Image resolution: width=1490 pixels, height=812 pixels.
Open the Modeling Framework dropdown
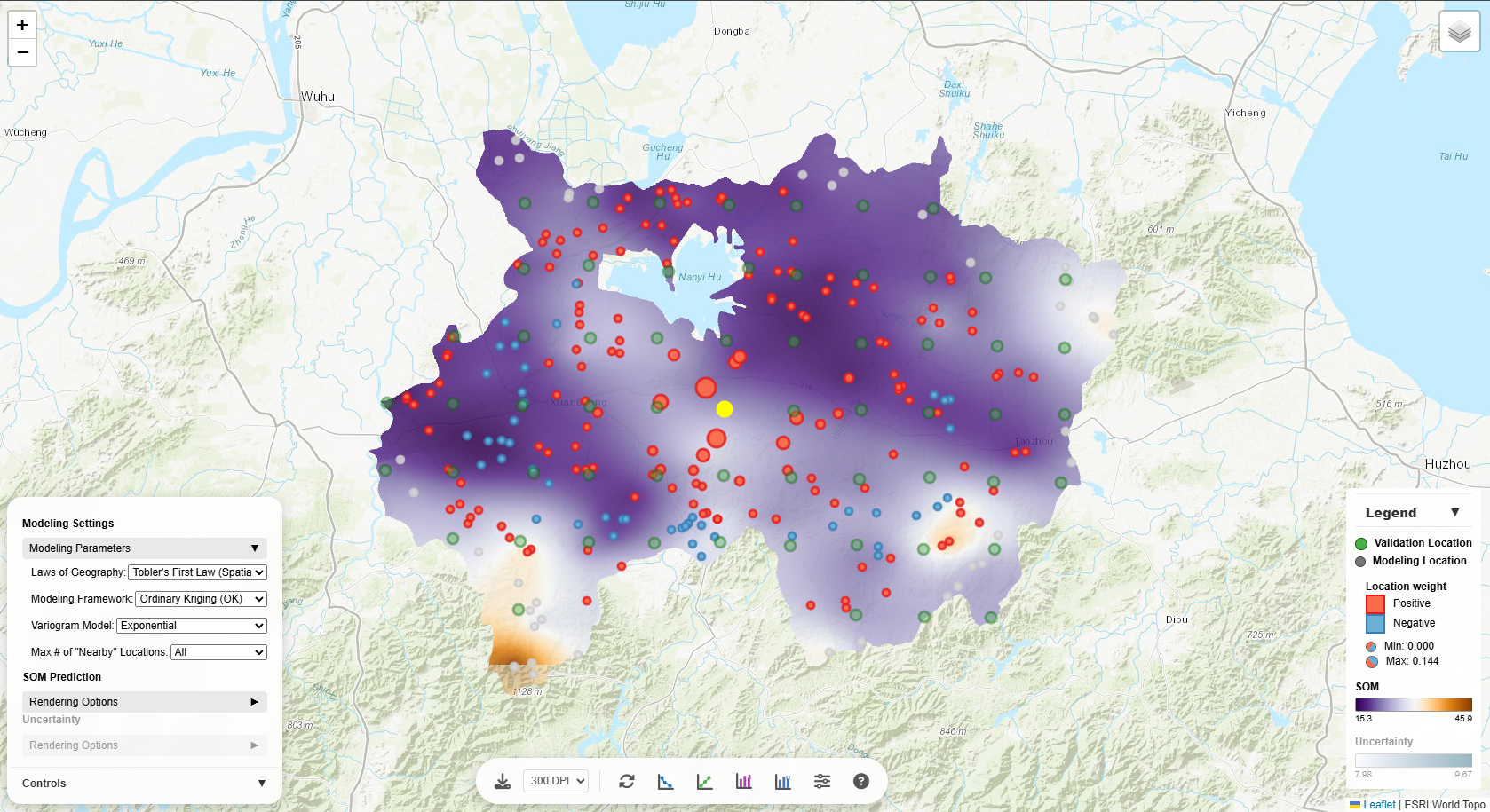(x=201, y=599)
